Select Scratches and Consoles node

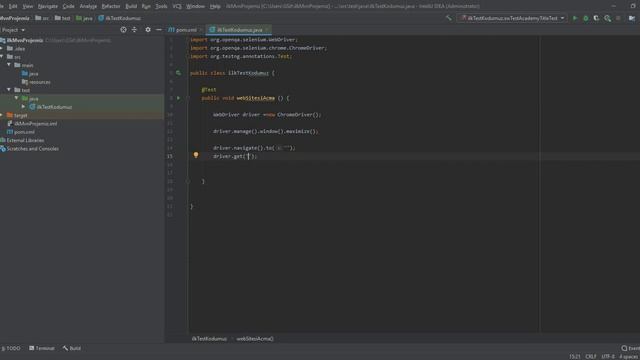coord(30,149)
